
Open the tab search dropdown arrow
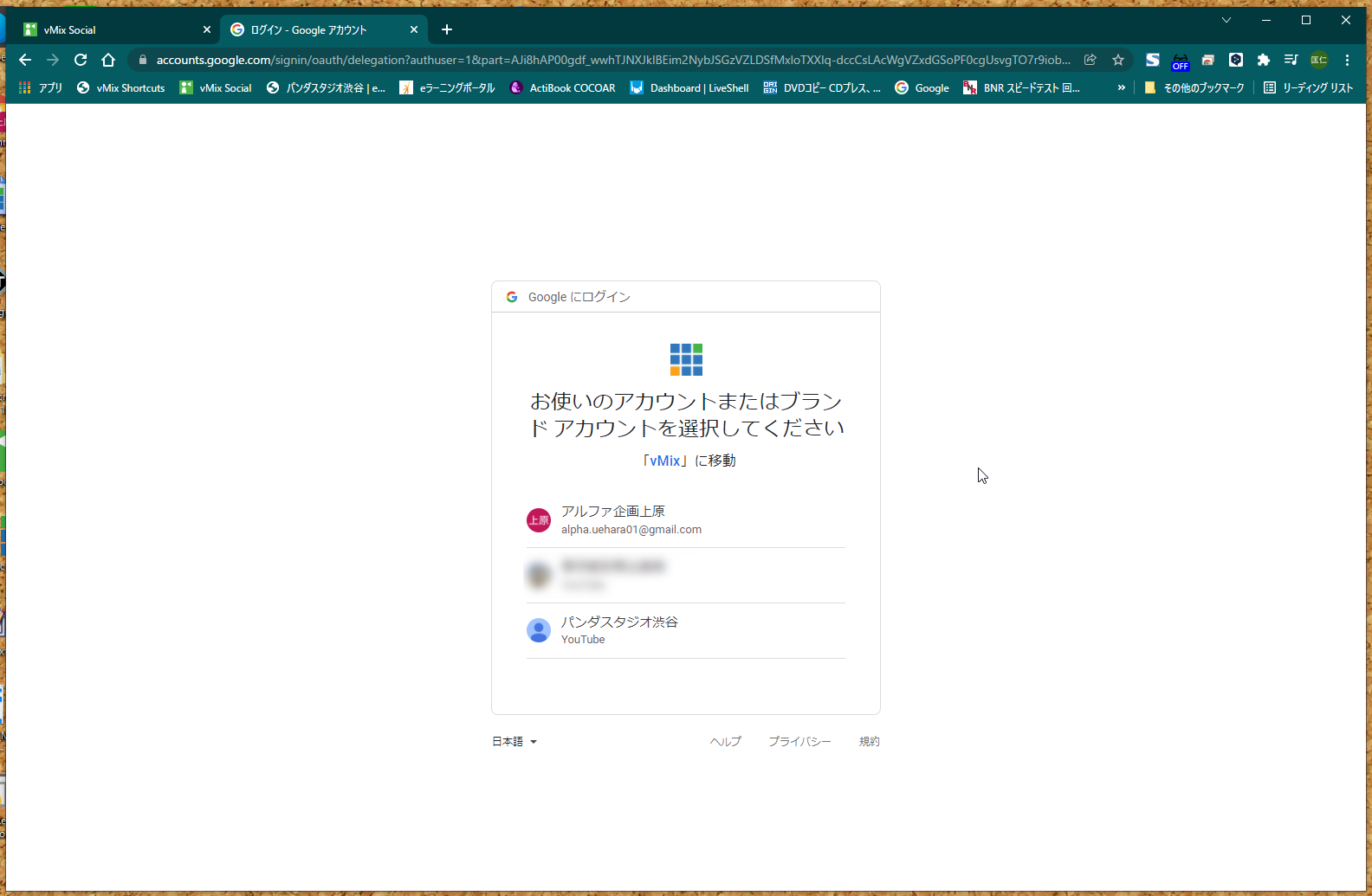point(1226,20)
